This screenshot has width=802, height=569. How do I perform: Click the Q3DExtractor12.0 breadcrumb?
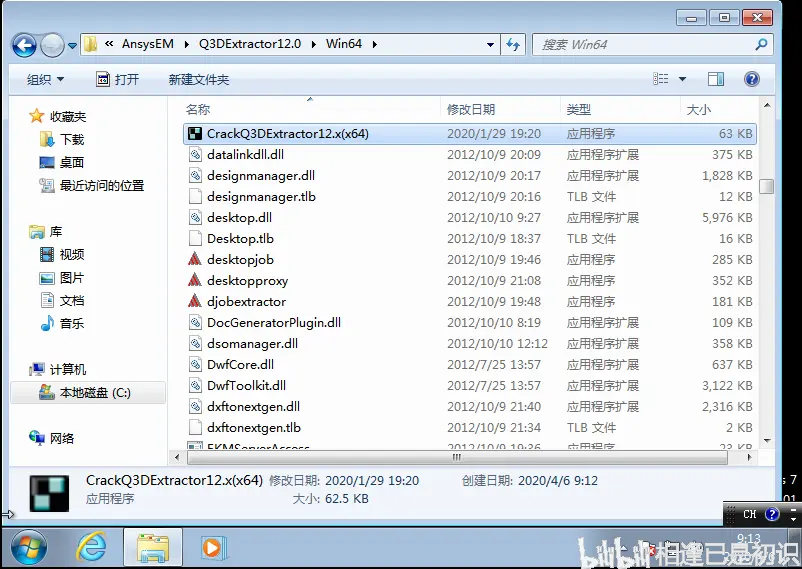[250, 44]
